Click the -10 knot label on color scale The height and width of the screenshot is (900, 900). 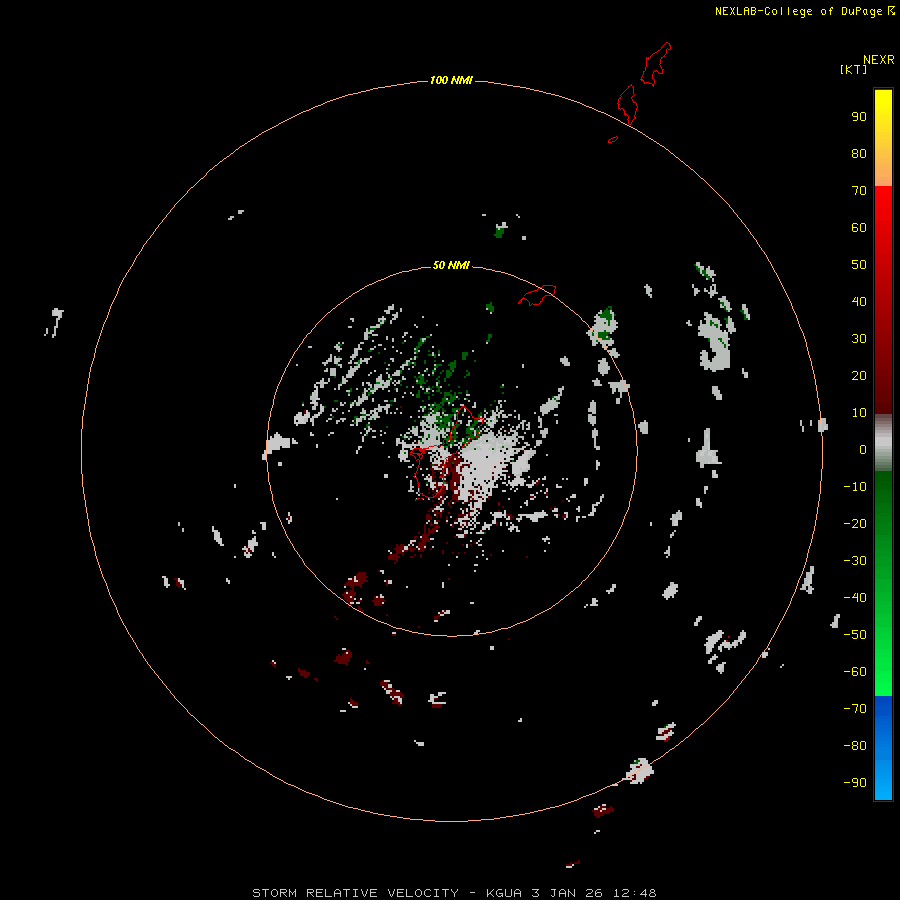(855, 487)
